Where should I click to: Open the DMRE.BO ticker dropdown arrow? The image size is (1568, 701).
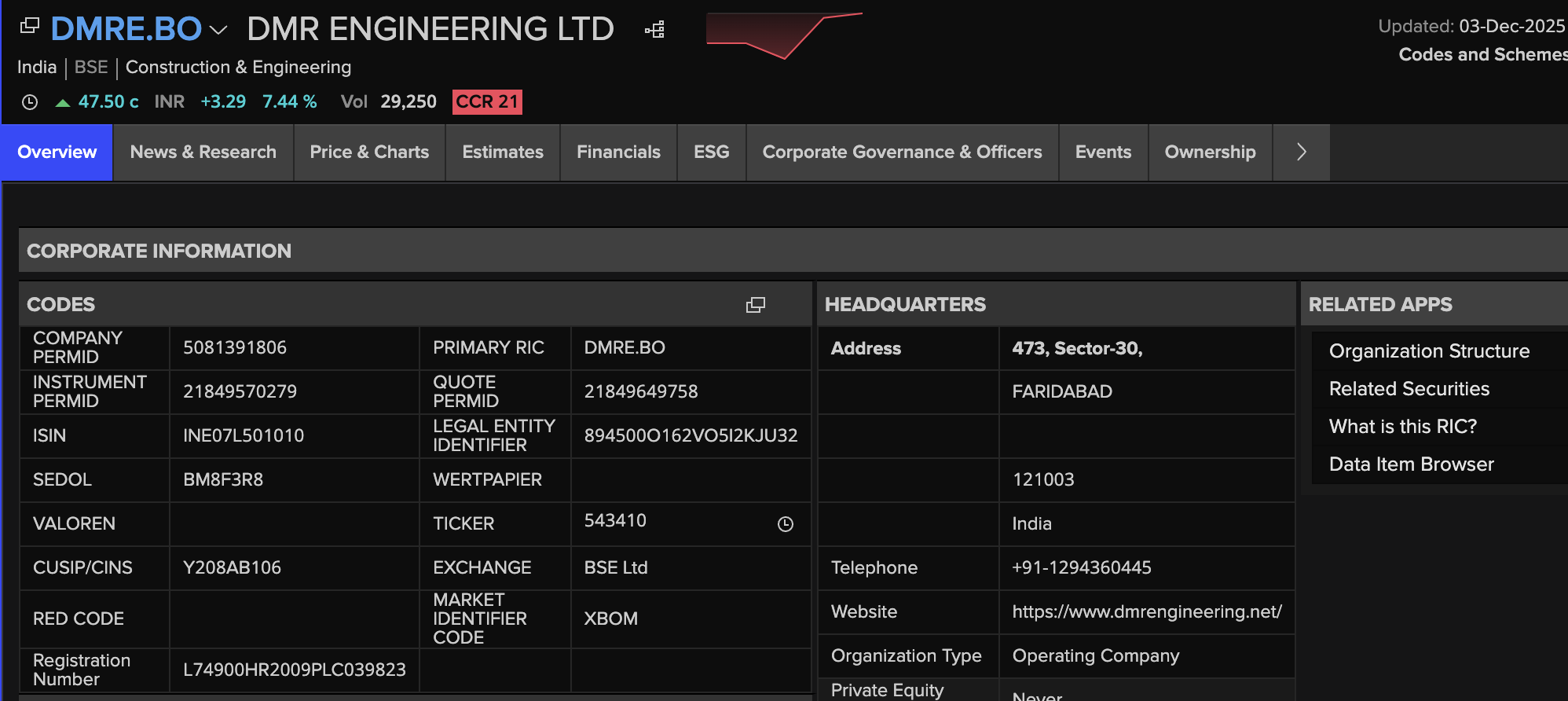click(x=218, y=31)
